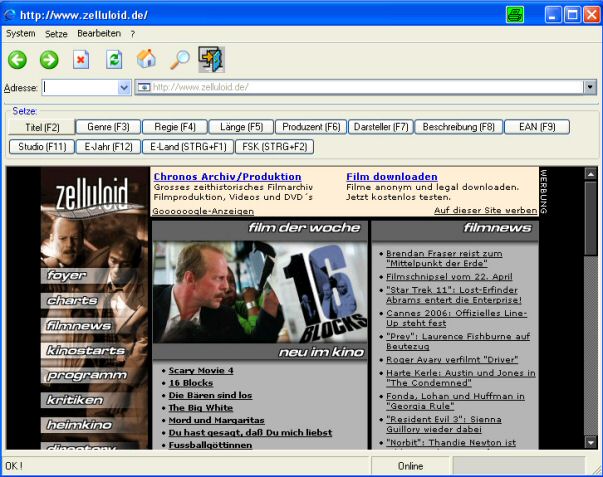Image resolution: width=603 pixels, height=477 pixels.
Task: Open the Setze menu
Action: (x=56, y=33)
